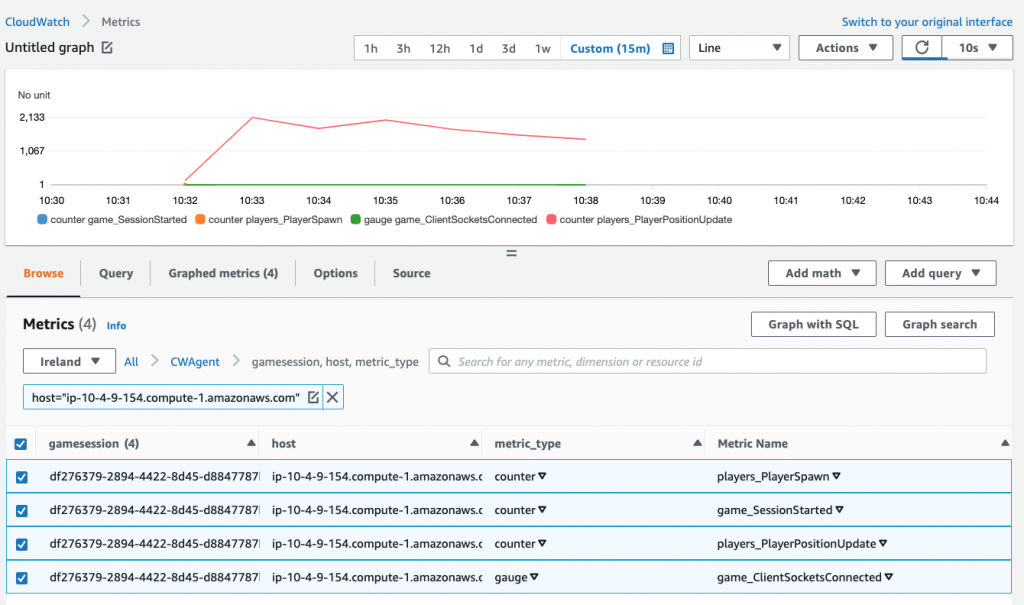The width and height of the screenshot is (1024, 605).
Task: Refresh the metrics graph
Action: click(922, 47)
